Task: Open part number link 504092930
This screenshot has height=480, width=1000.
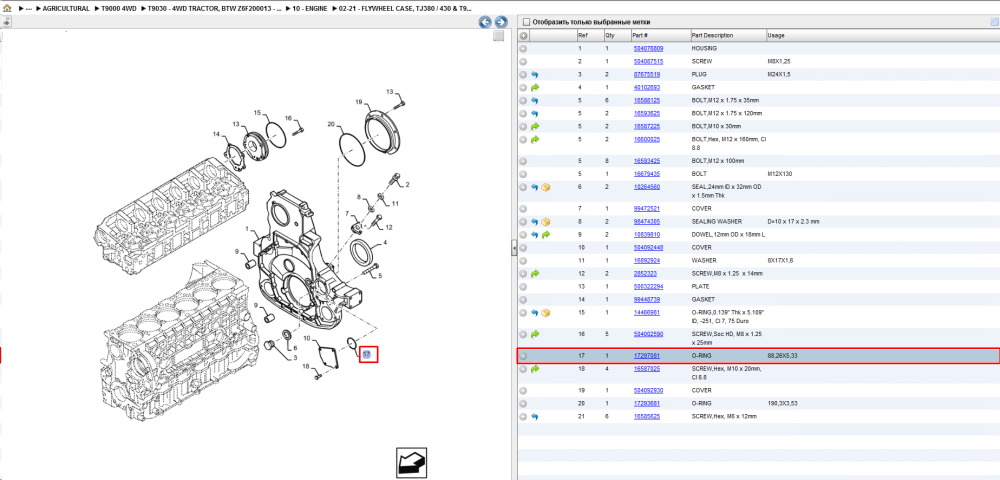Action: point(648,390)
